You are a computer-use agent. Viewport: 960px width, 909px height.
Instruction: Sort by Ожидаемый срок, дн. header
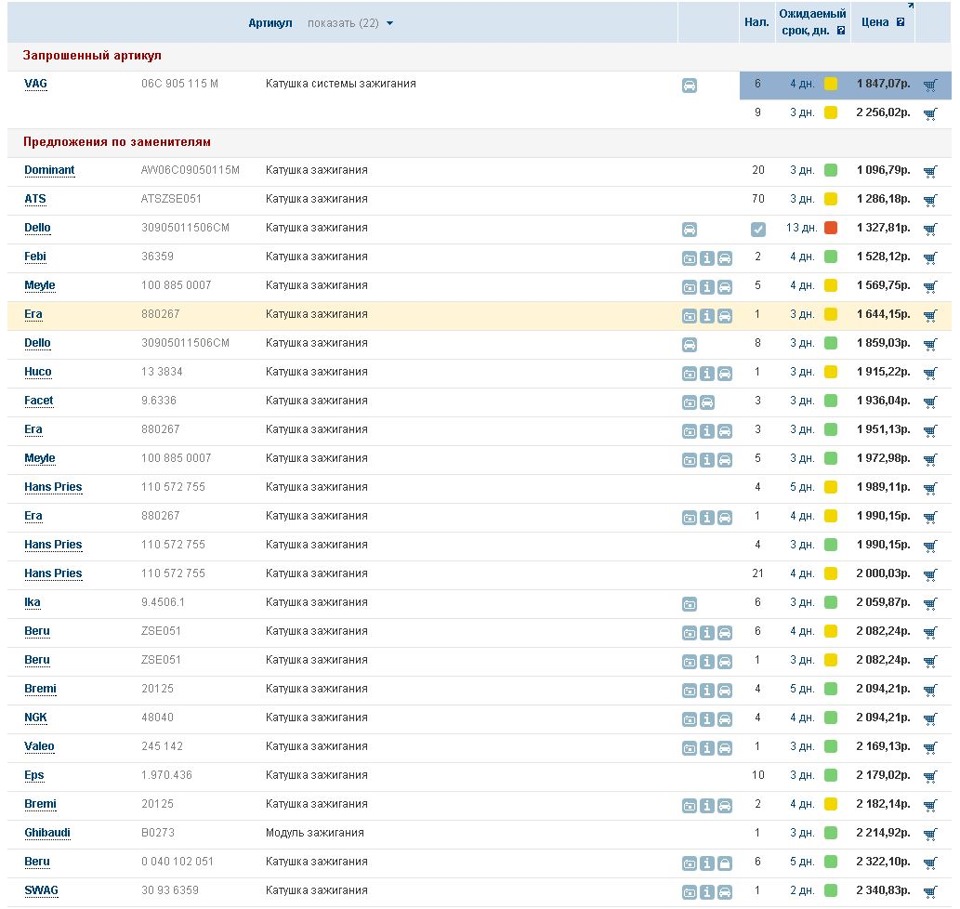(x=812, y=22)
